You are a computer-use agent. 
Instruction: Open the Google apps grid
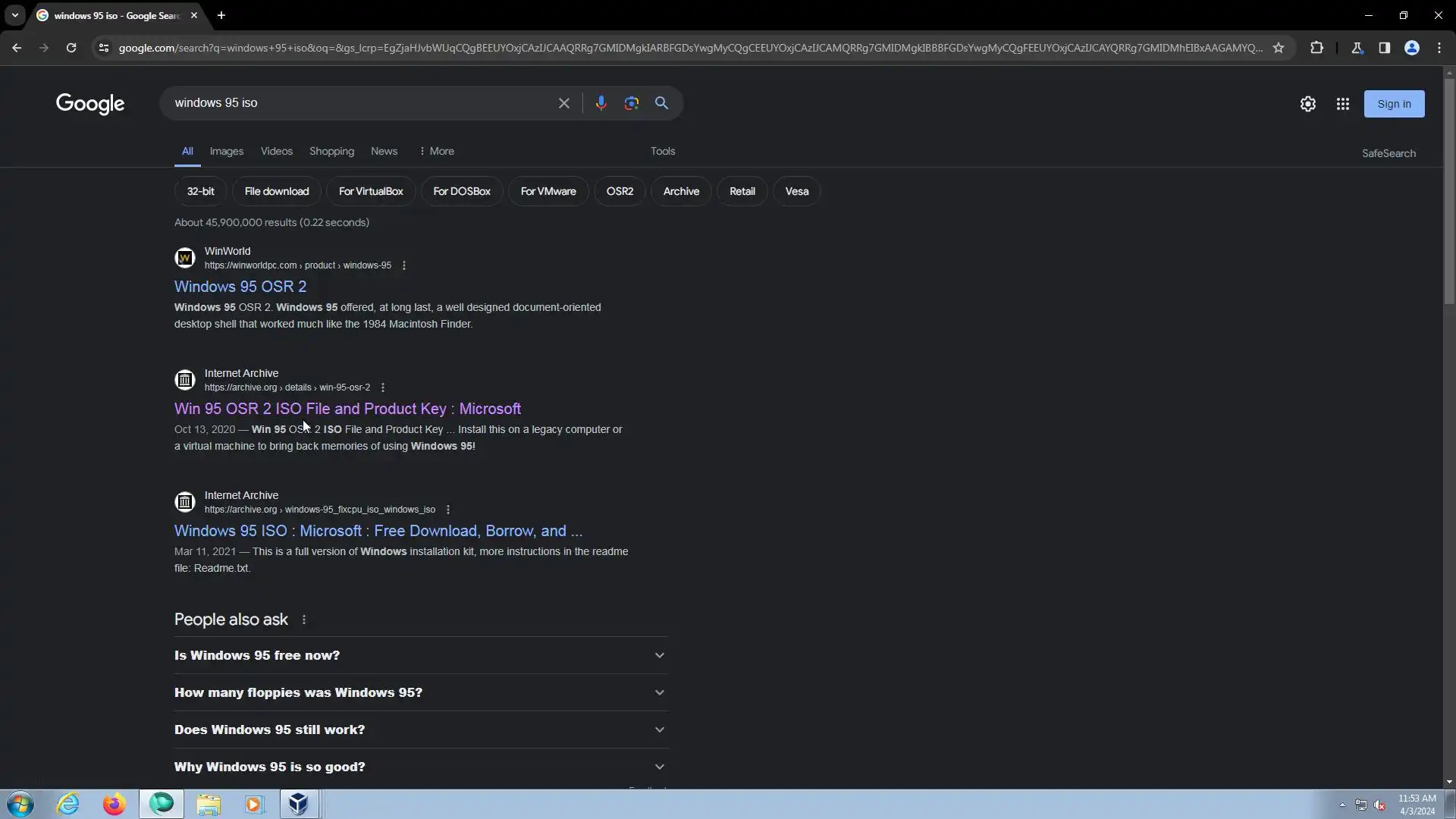pos(1342,104)
